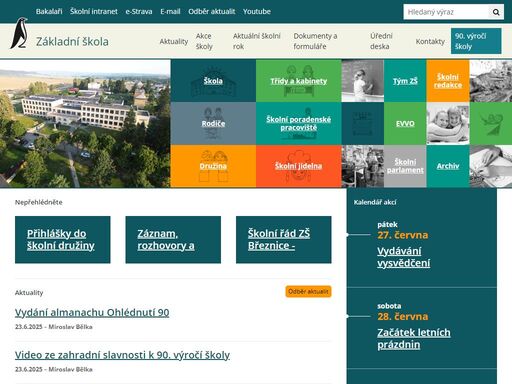Click the search magnifier icon

click(x=496, y=12)
